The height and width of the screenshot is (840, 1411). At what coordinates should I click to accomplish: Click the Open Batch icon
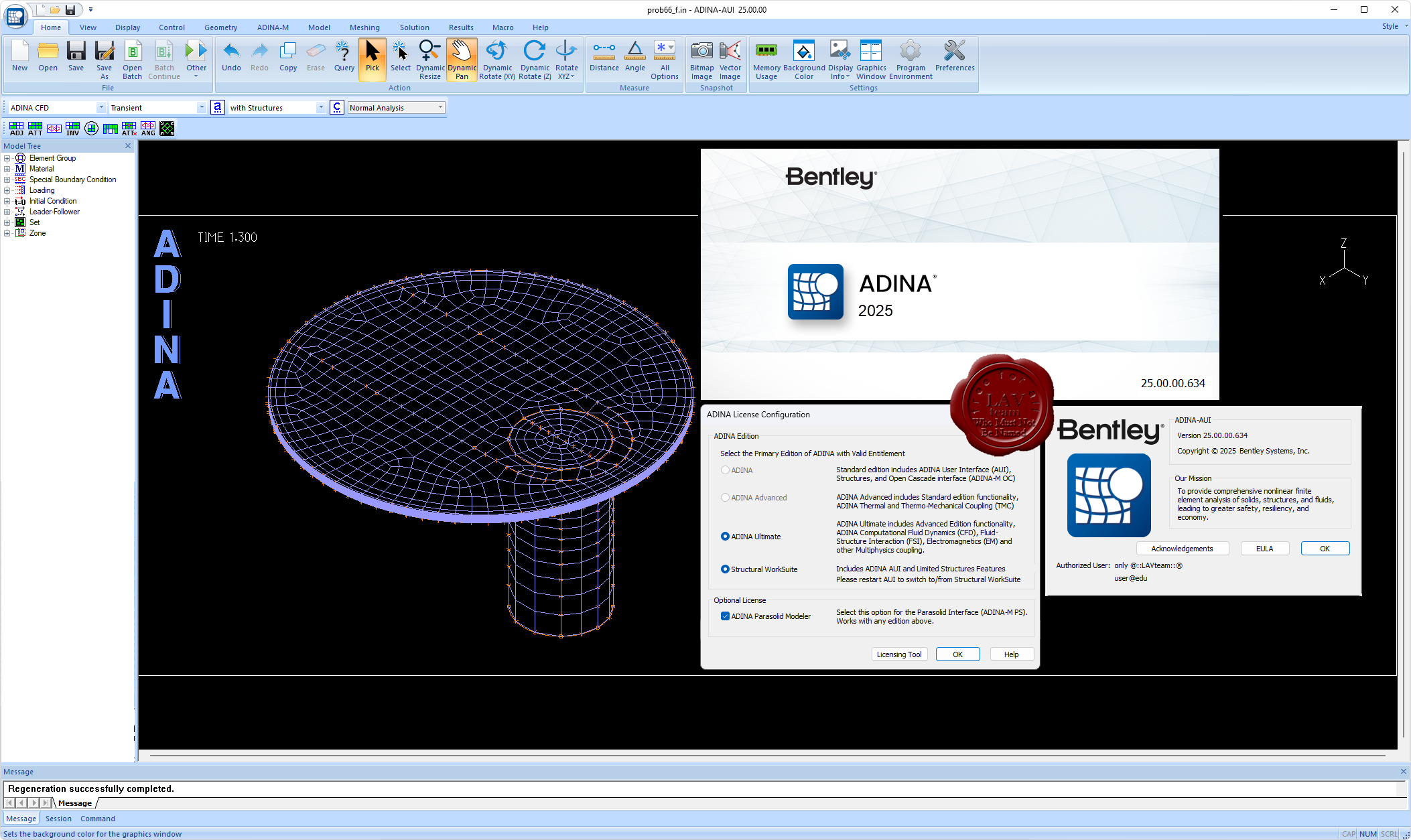132,60
